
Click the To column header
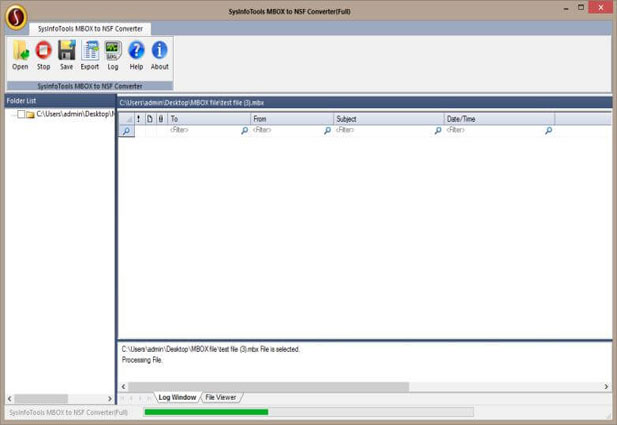tap(209, 119)
